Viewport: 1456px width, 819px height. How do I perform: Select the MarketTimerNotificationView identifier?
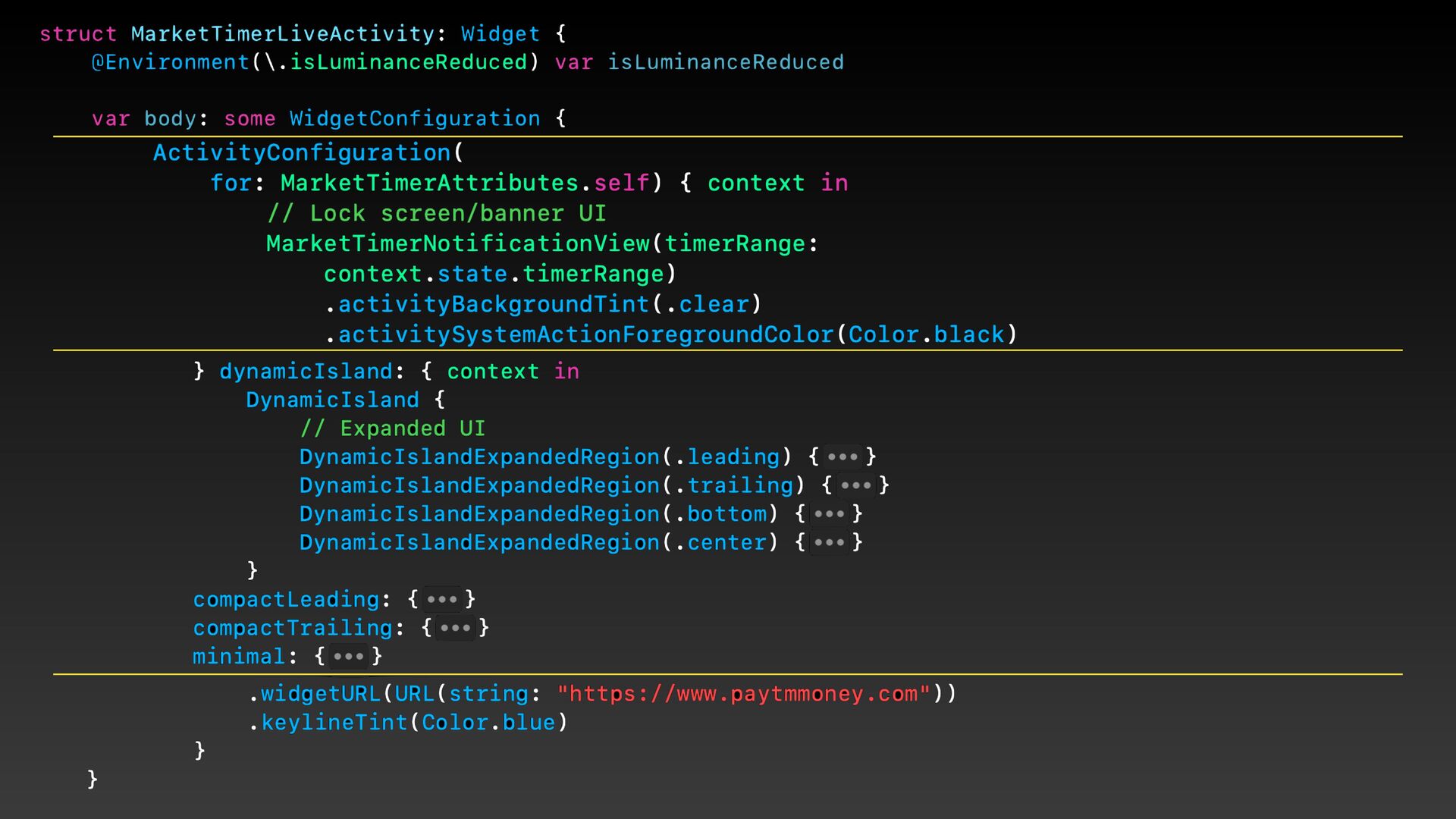pyautogui.click(x=458, y=244)
